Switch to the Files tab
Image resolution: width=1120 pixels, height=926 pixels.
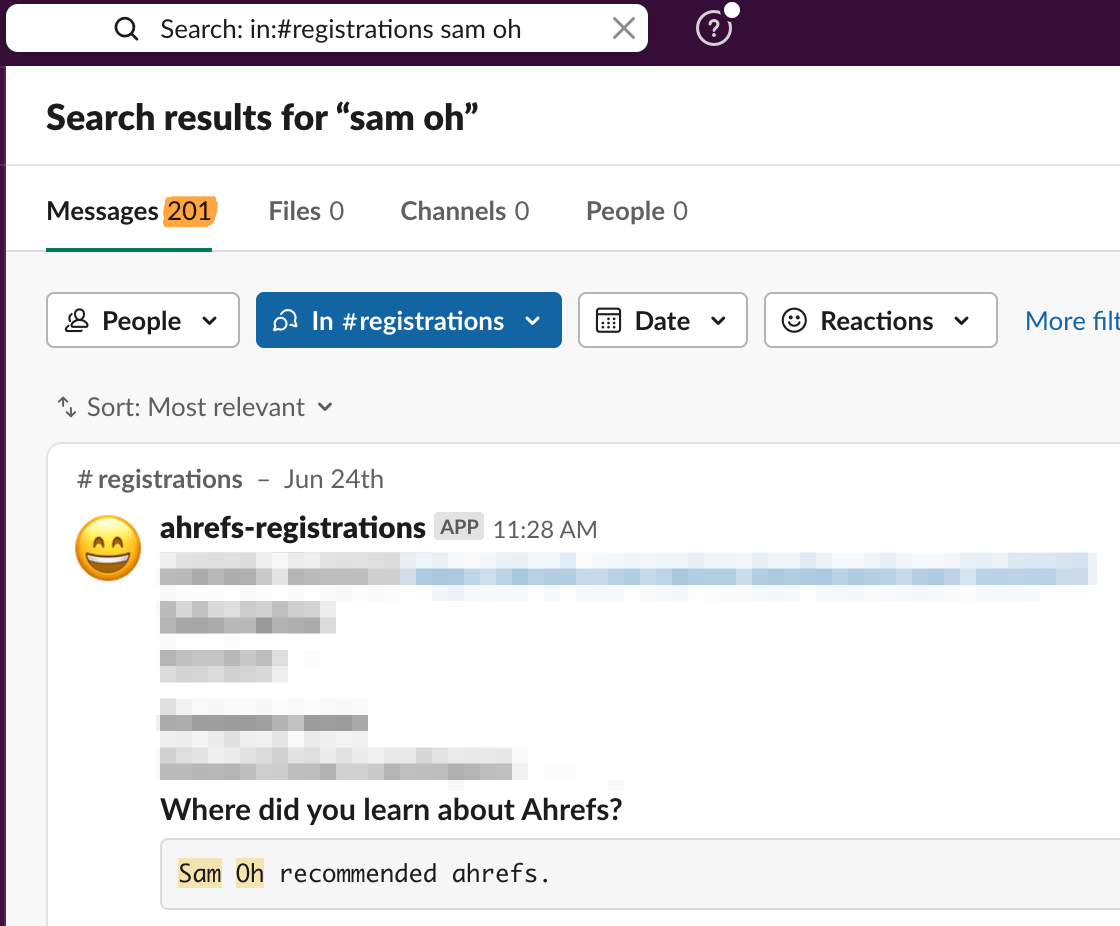click(x=306, y=212)
